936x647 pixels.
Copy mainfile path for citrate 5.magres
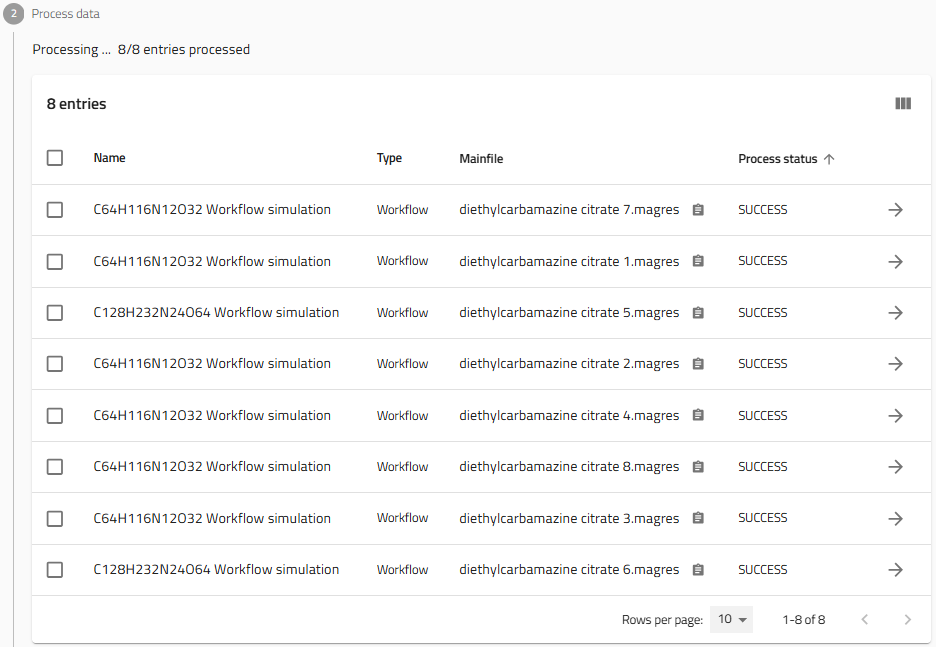point(698,313)
